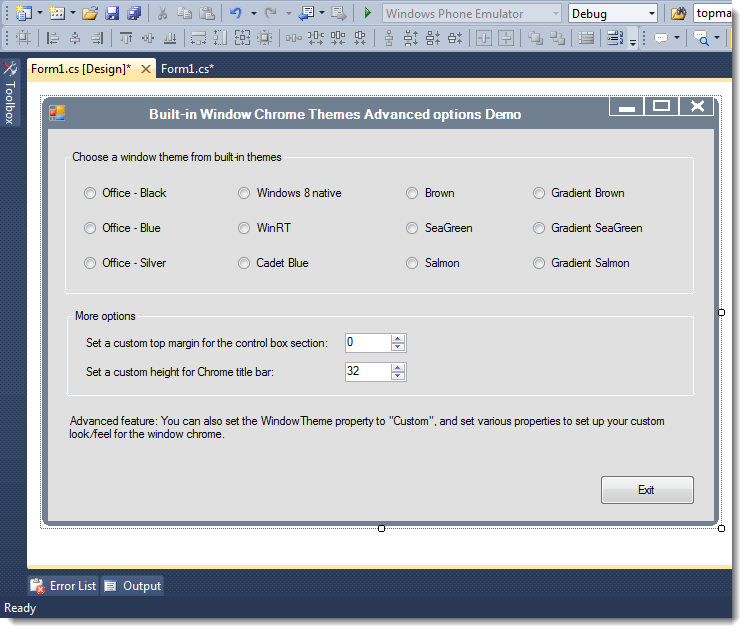Click the Align Tops icon

(x=126, y=37)
